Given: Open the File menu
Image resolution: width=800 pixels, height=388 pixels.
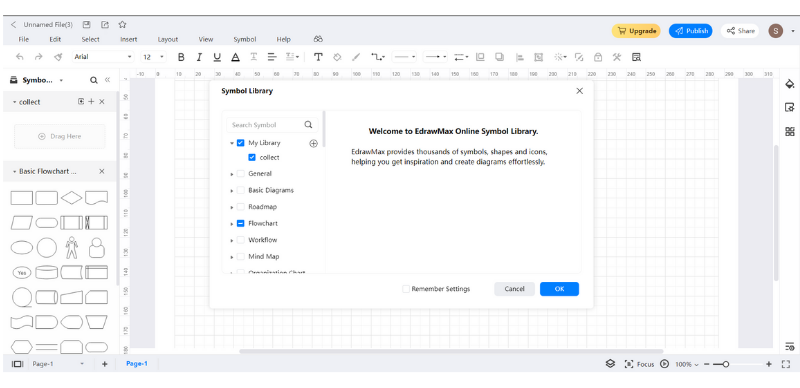Looking at the screenshot, I should coord(23,39).
